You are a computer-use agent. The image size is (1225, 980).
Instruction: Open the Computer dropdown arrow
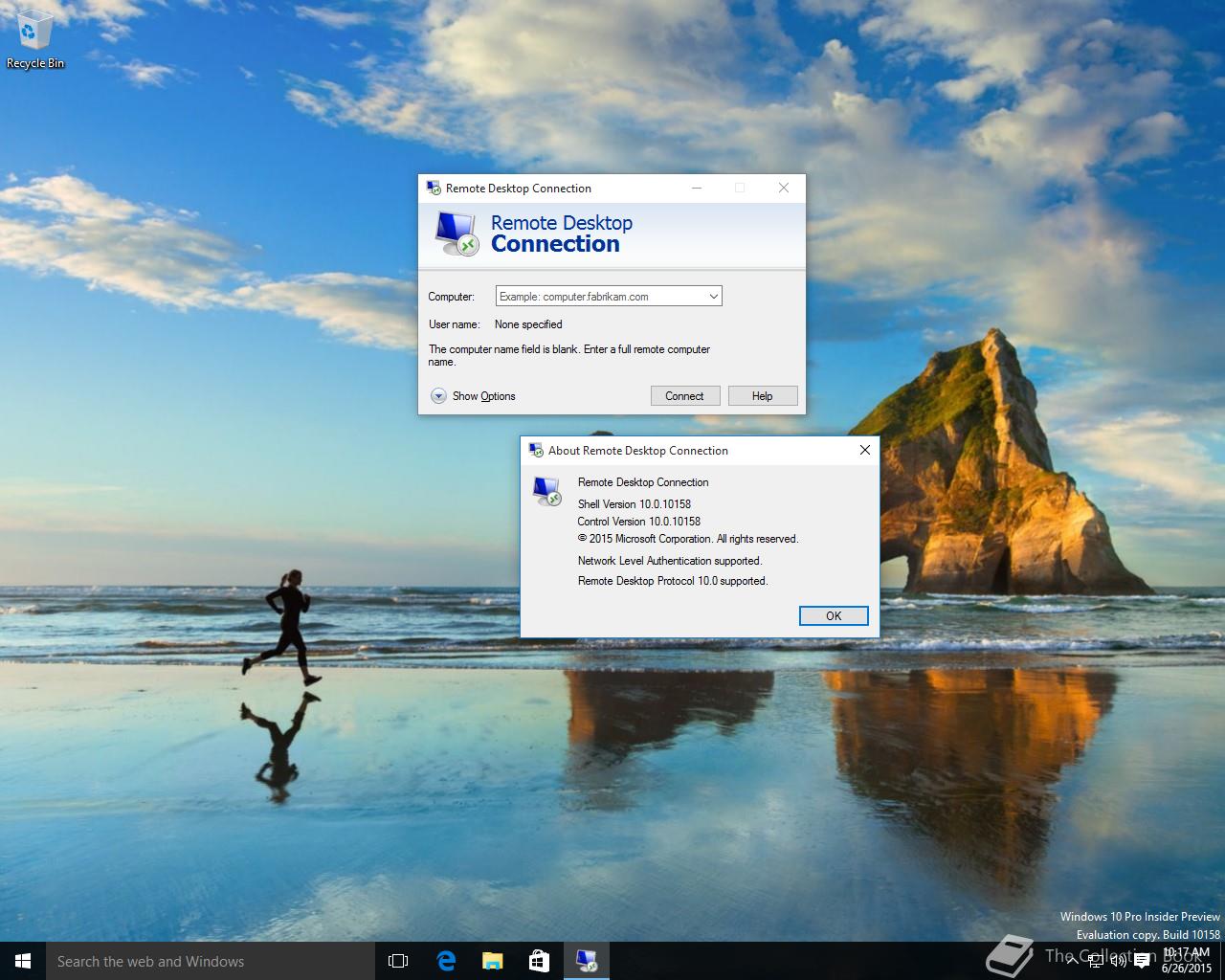point(713,297)
